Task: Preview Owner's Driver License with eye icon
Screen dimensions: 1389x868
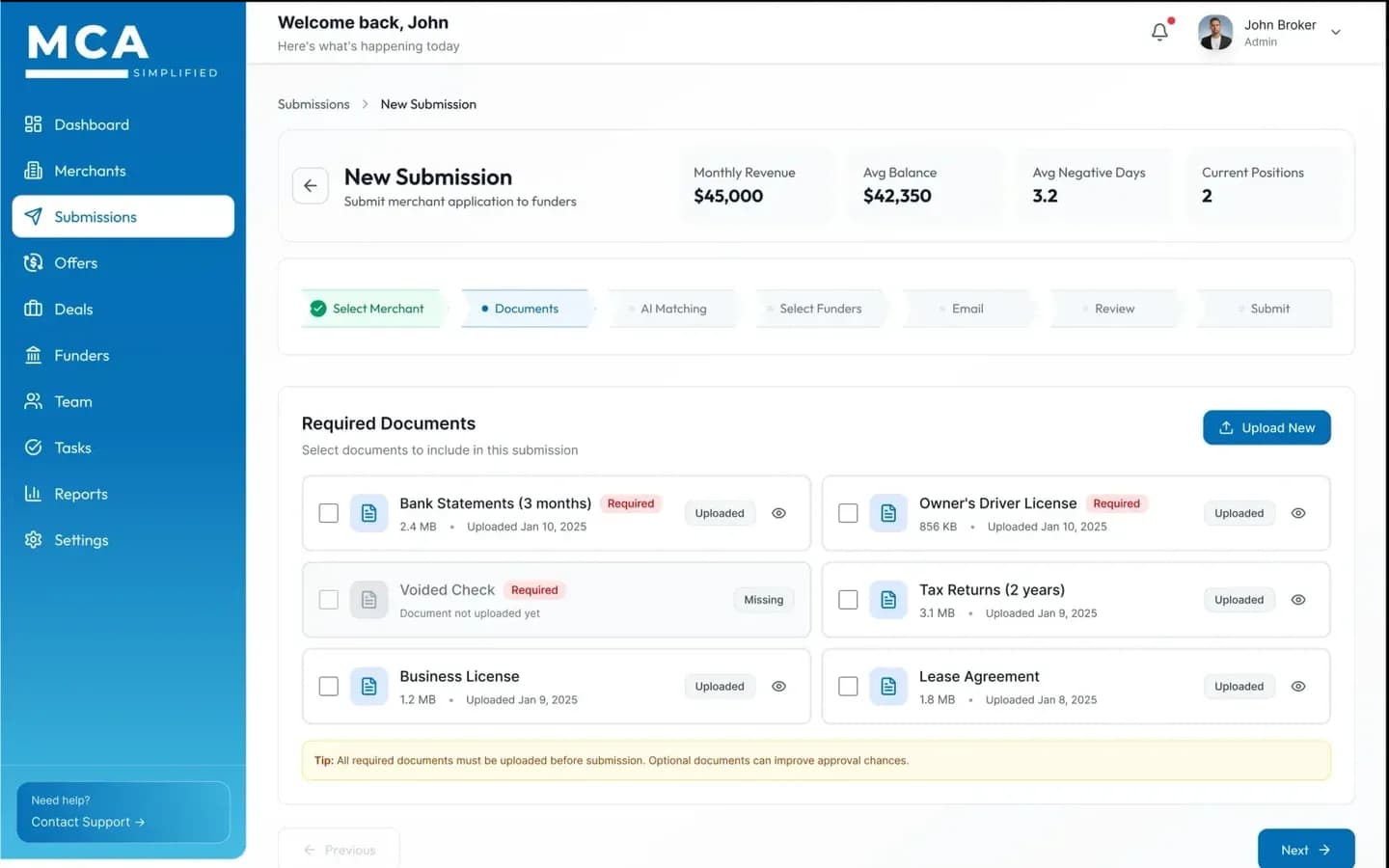Action: point(1298,513)
